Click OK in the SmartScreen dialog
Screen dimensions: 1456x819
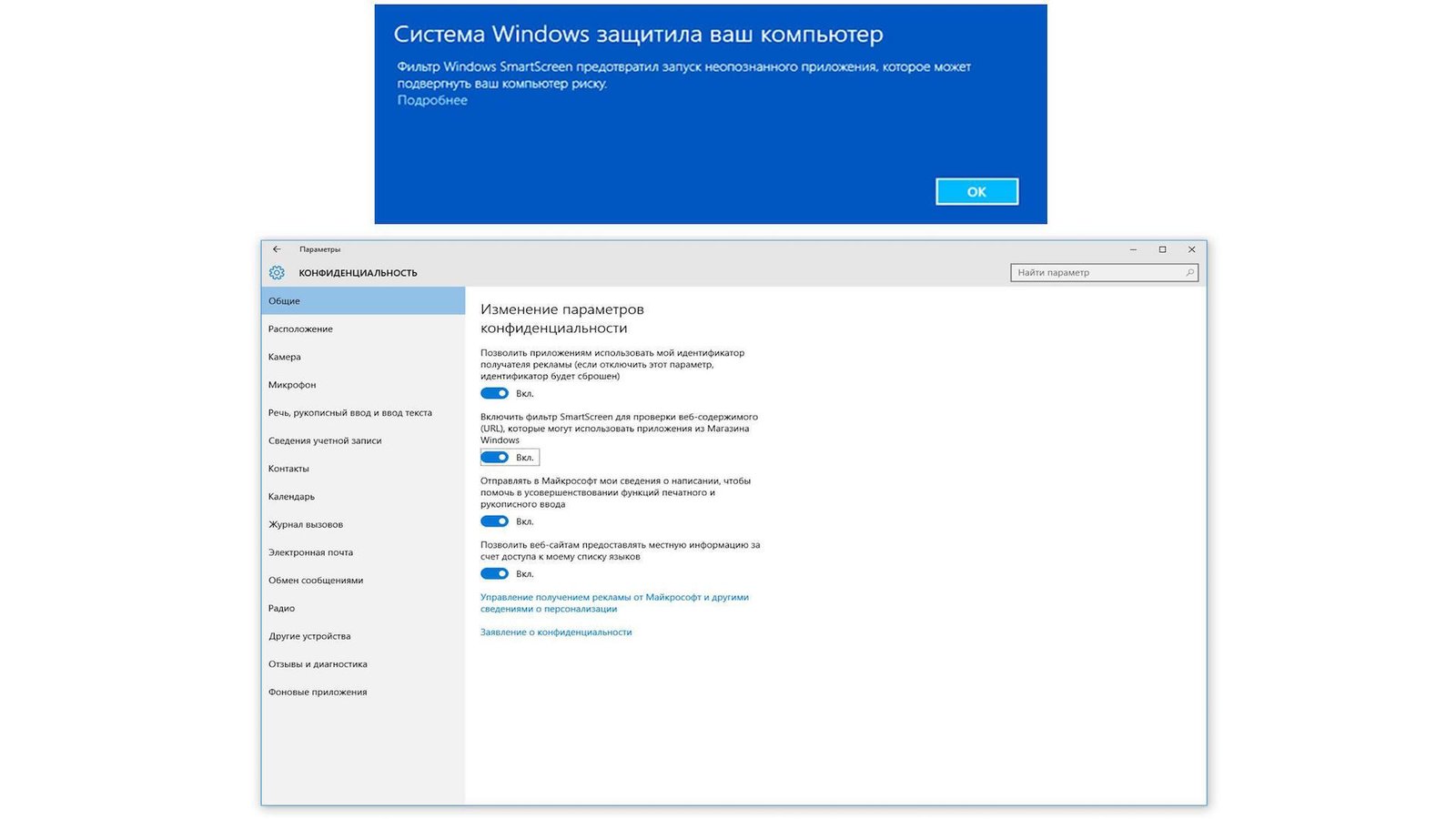[976, 191]
